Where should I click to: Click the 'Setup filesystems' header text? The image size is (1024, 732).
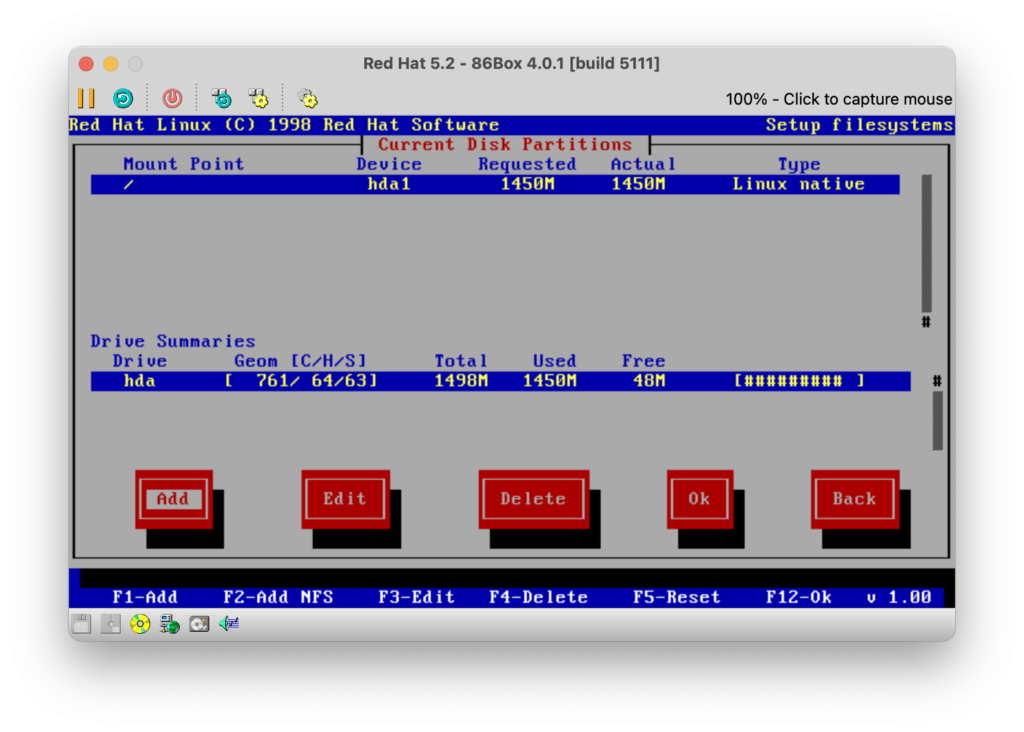tap(859, 125)
